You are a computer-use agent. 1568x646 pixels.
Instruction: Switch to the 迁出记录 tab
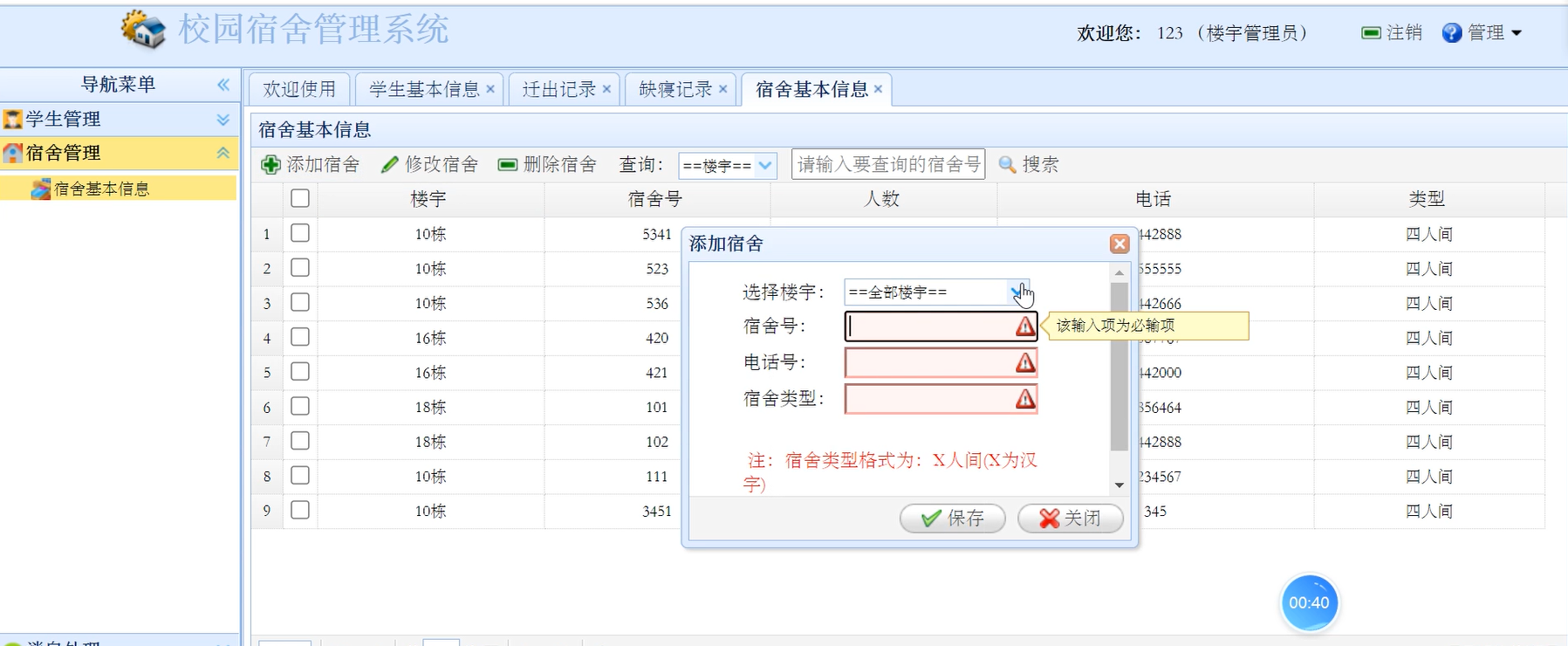pos(559,89)
